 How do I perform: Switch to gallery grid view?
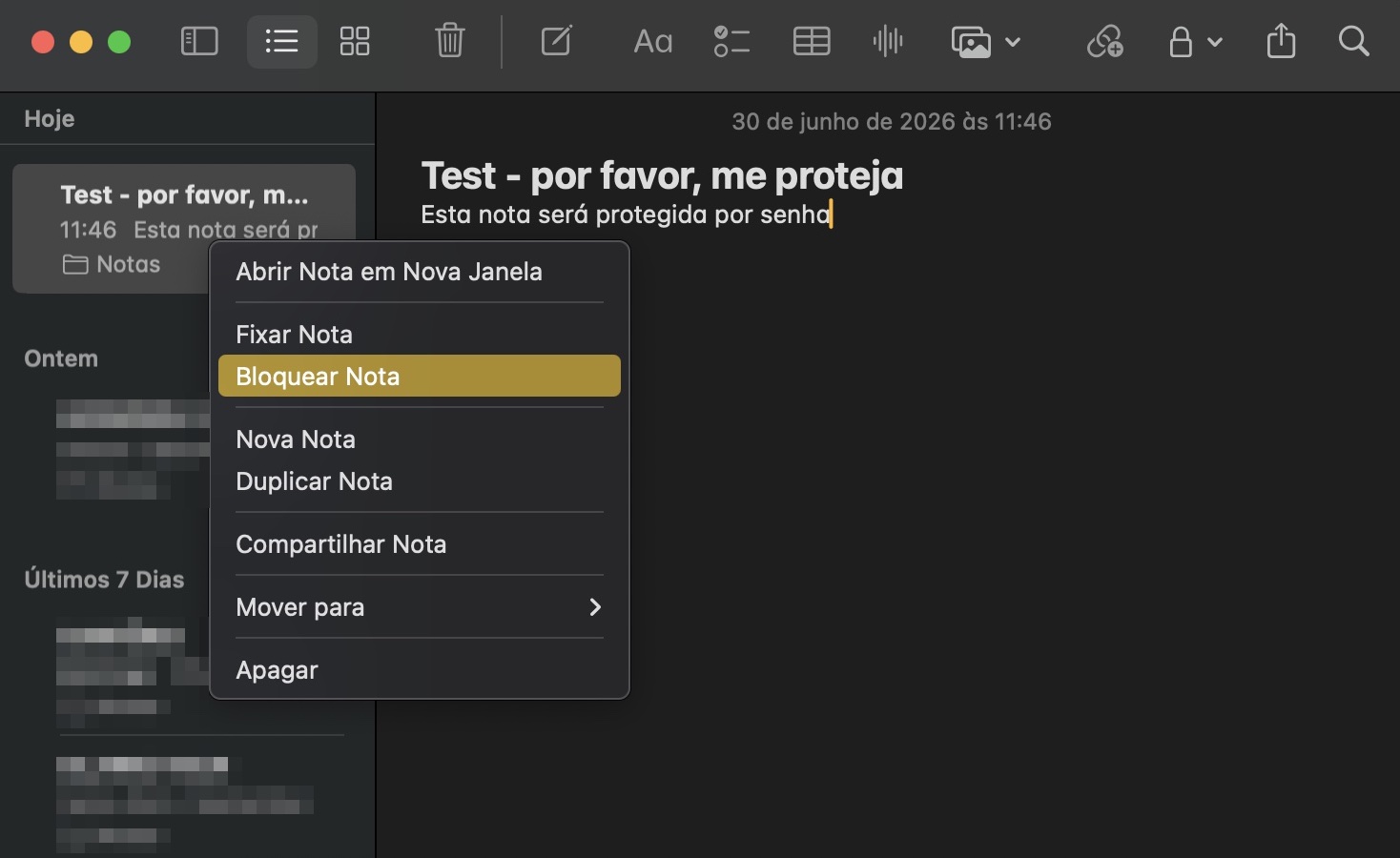click(x=355, y=41)
